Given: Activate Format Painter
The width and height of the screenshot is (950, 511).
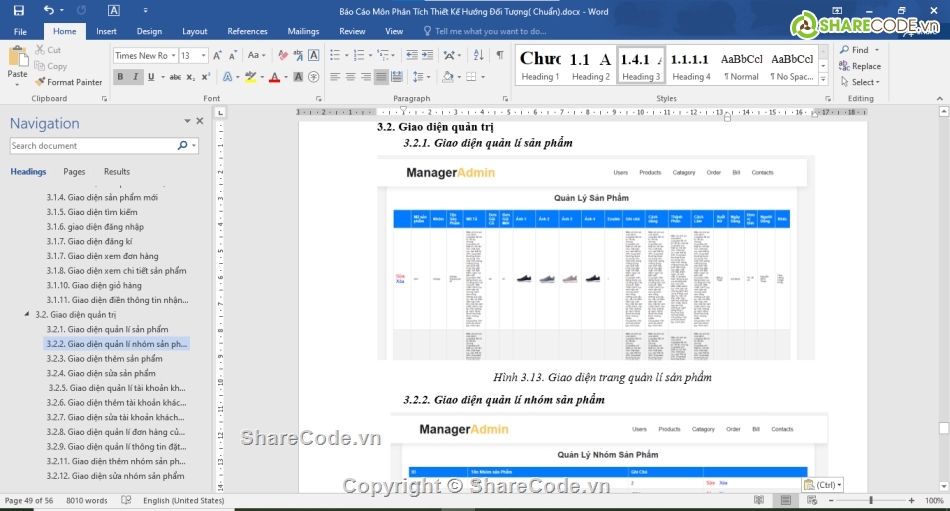Looking at the screenshot, I should click(x=67, y=82).
